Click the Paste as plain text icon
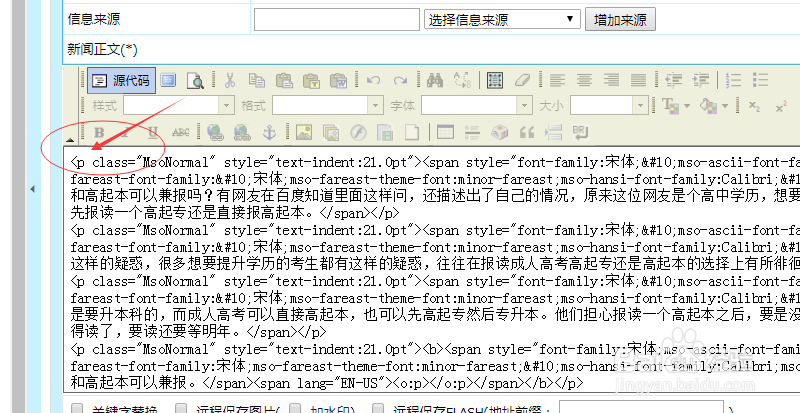Viewport: 800px width, 413px height. pyautogui.click(x=311, y=80)
